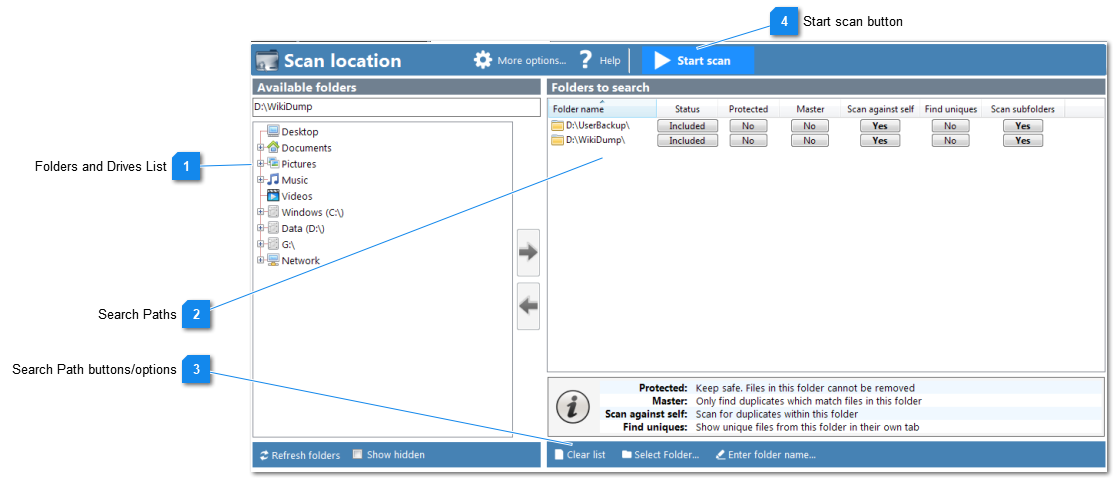Click Refresh folders text
Viewport: 1115px width, 480px height.
(306, 455)
